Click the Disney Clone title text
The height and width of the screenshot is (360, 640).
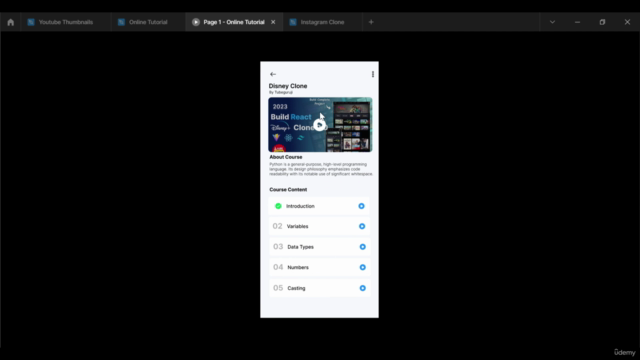tap(288, 86)
